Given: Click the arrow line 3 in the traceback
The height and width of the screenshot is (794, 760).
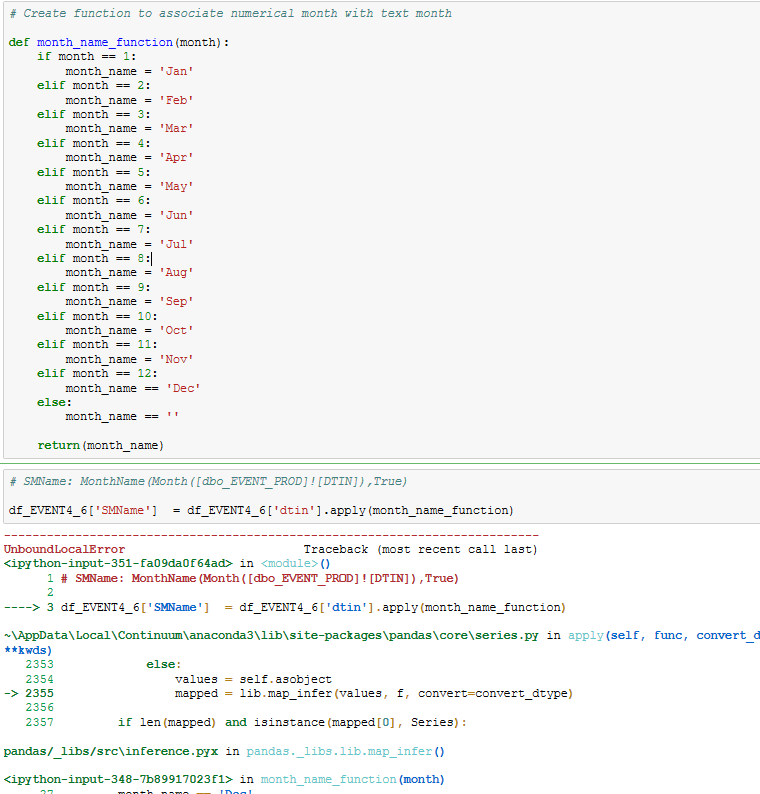Looking at the screenshot, I should pos(285,607).
